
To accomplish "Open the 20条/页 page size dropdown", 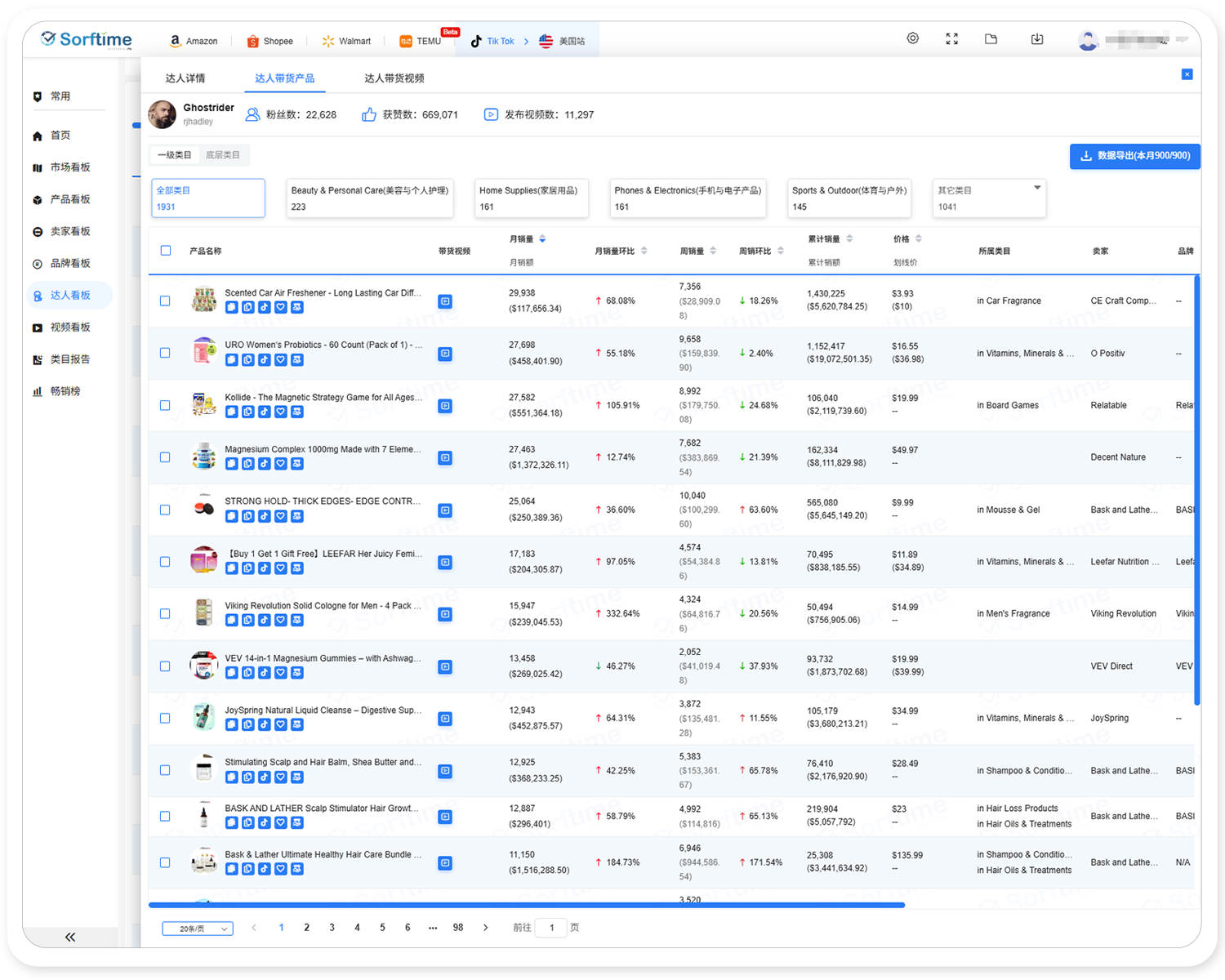I will click(198, 929).
